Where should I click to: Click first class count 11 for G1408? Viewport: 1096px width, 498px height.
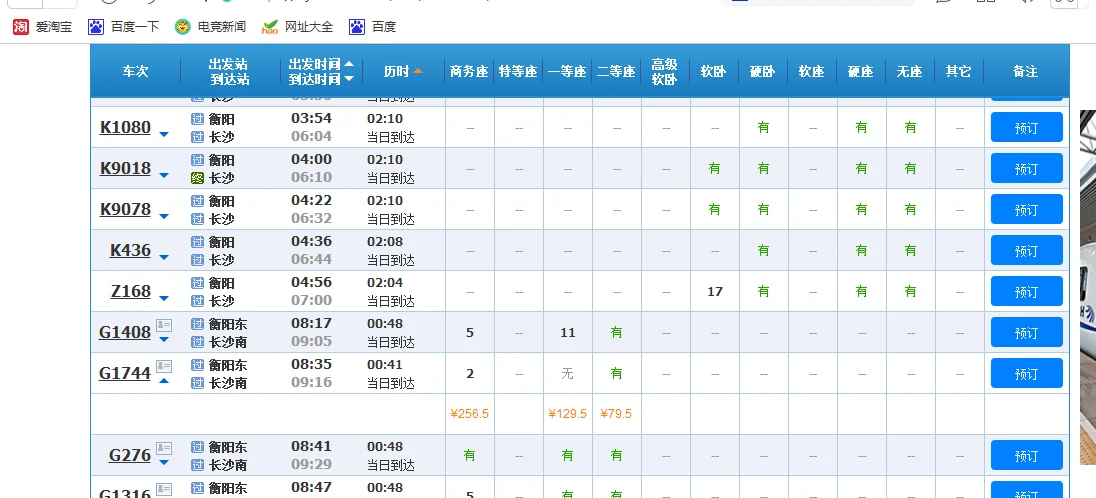tap(568, 333)
